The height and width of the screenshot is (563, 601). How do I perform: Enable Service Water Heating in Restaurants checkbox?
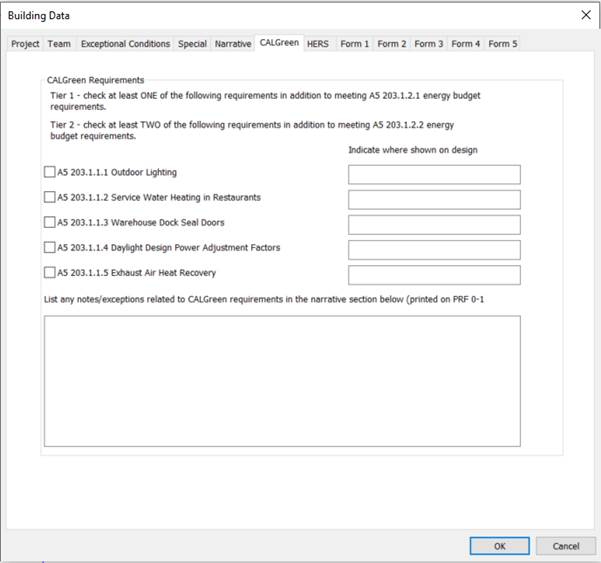point(50,198)
